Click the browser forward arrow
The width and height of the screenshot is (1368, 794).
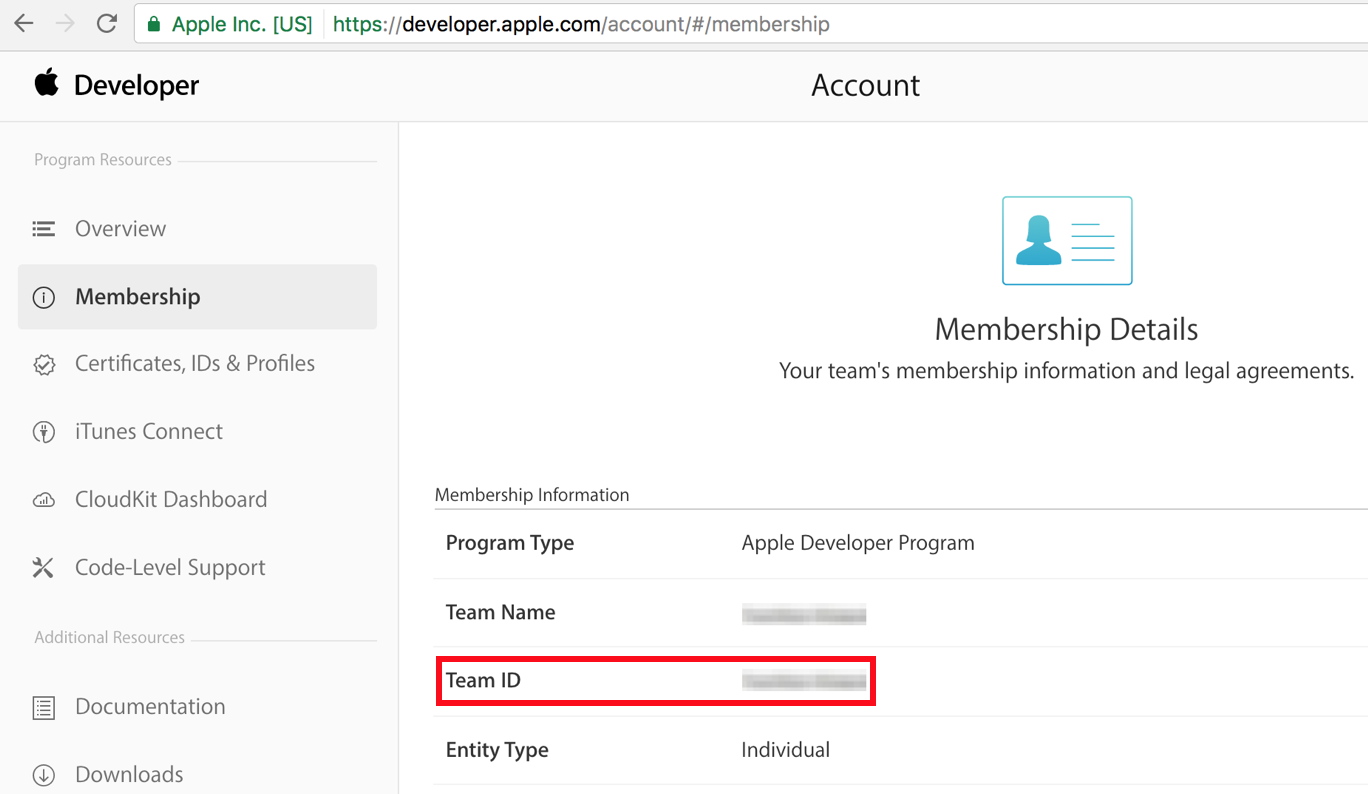(65, 24)
